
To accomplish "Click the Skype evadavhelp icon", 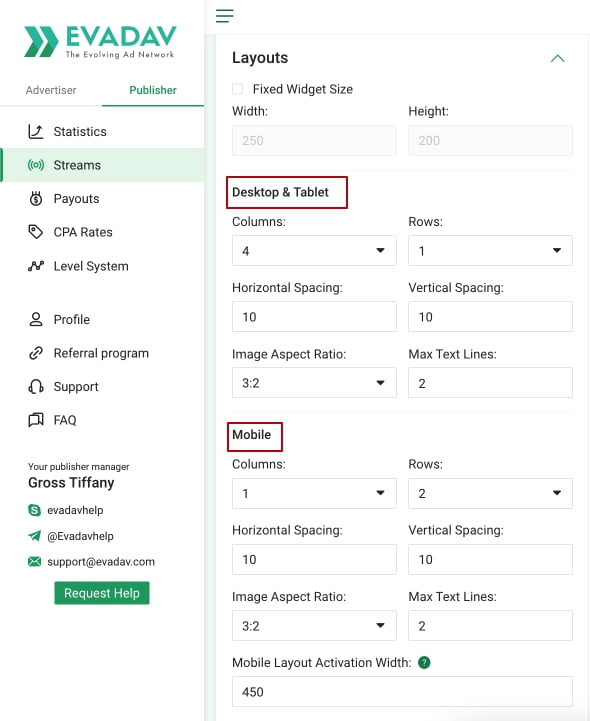I will coord(34,510).
